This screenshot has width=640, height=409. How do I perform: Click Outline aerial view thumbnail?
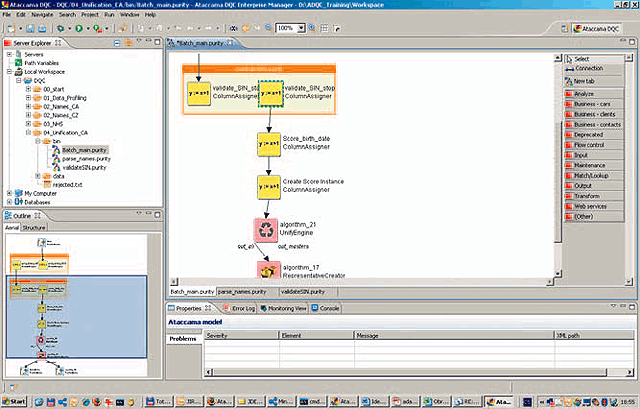(x=76, y=305)
